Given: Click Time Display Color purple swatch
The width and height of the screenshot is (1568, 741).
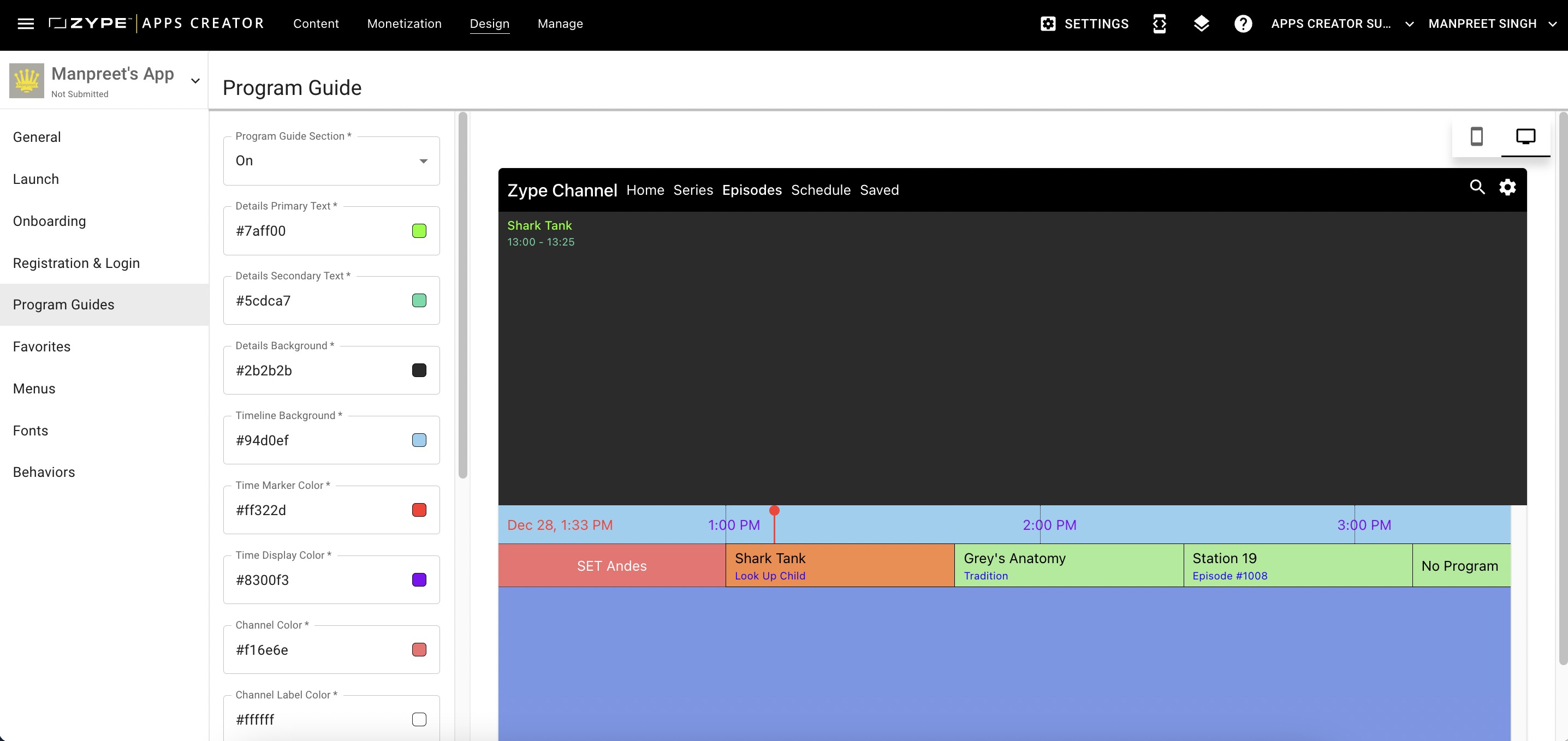Looking at the screenshot, I should pos(419,580).
